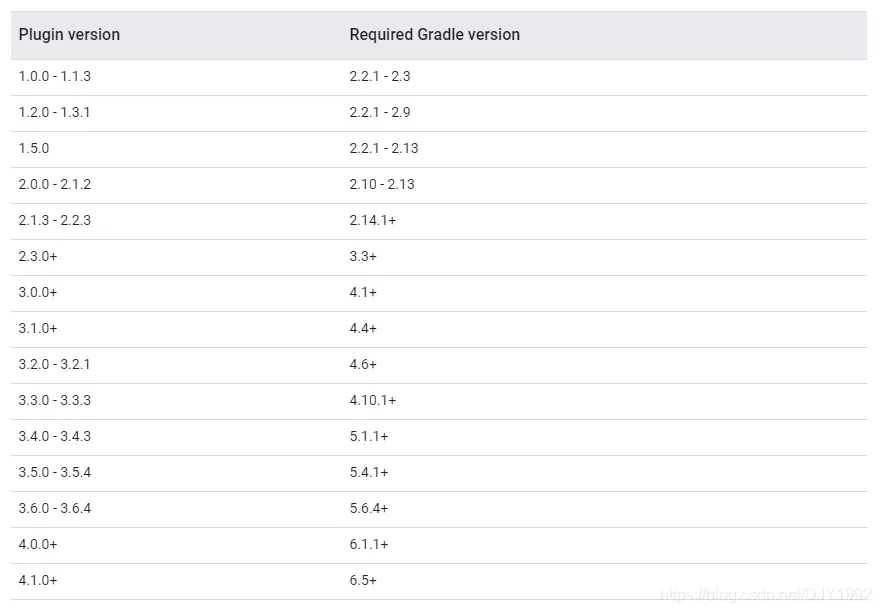Click the "Plugin version" column header
Screen dimensions: 881x613
(69, 35)
